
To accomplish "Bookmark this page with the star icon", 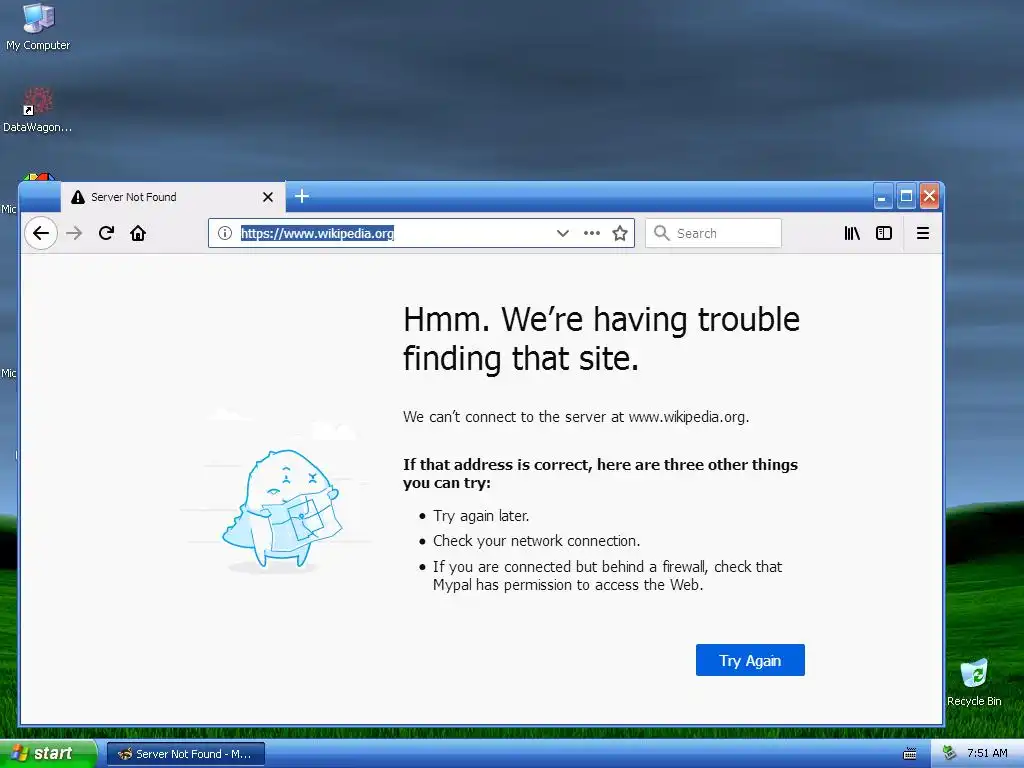I will (x=620, y=233).
